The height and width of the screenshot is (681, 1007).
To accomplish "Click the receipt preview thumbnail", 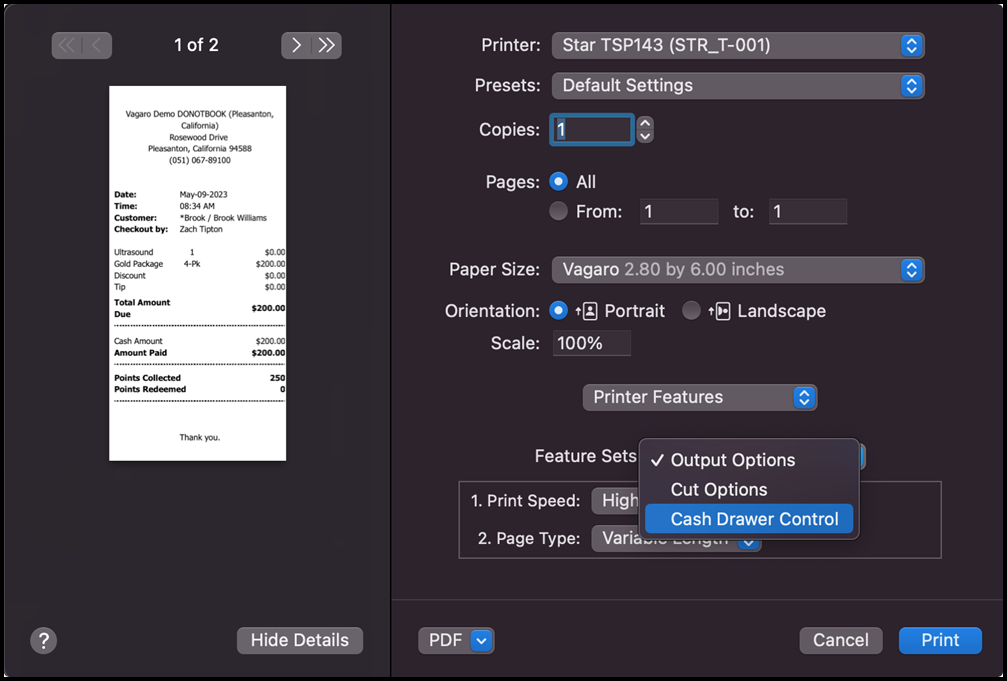I will tap(198, 273).
